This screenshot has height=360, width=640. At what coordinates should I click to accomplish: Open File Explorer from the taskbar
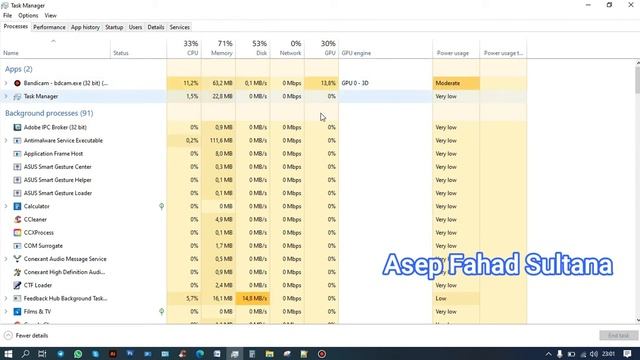click(x=269, y=354)
